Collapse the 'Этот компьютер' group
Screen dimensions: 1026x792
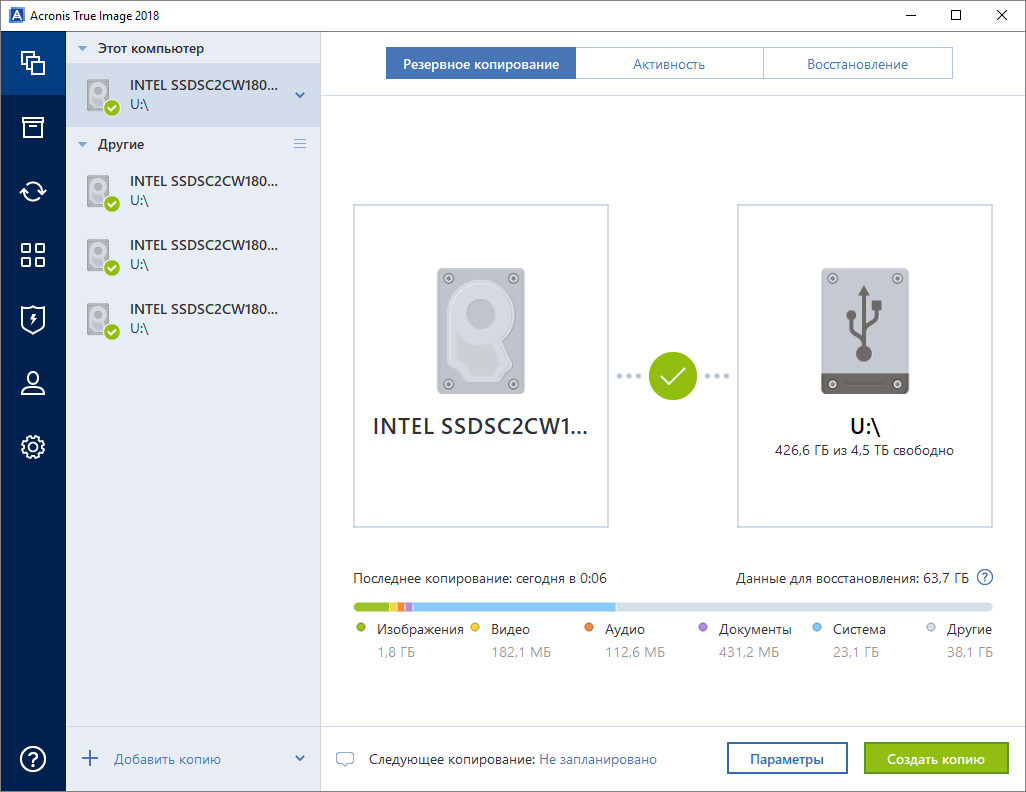(x=83, y=48)
